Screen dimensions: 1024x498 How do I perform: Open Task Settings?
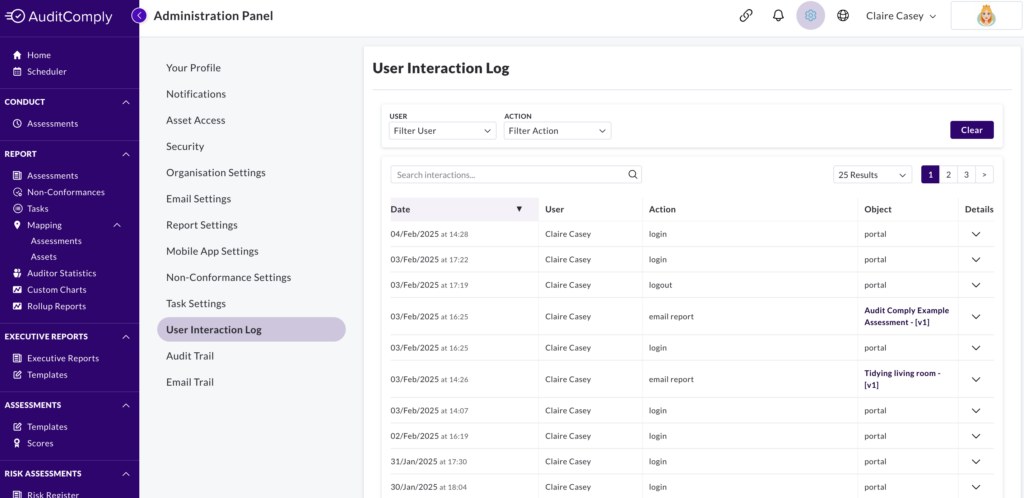tap(196, 303)
